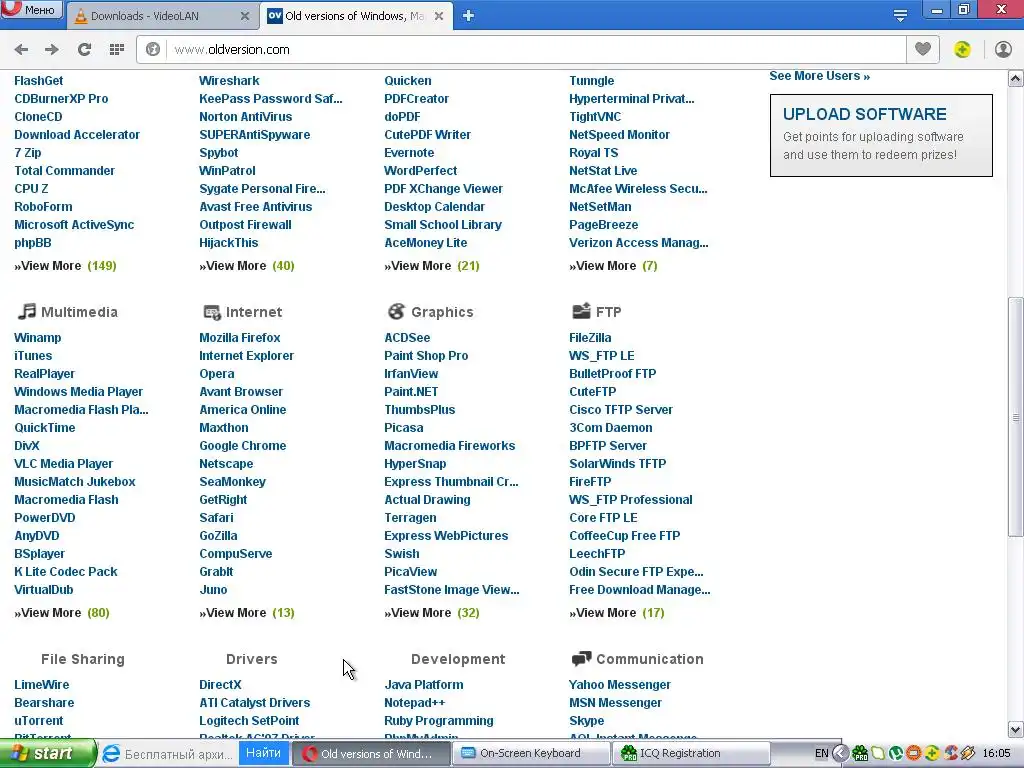The image size is (1024, 768).
Task: Open the VLC Media Player link
Action: click(x=63, y=464)
